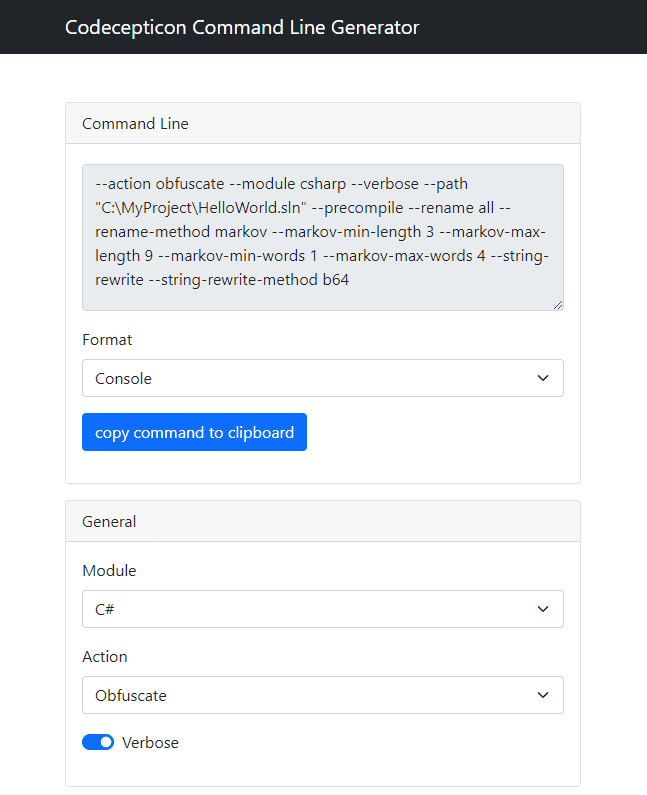
Task: Click the b64 text ending the command
Action: tap(336, 280)
